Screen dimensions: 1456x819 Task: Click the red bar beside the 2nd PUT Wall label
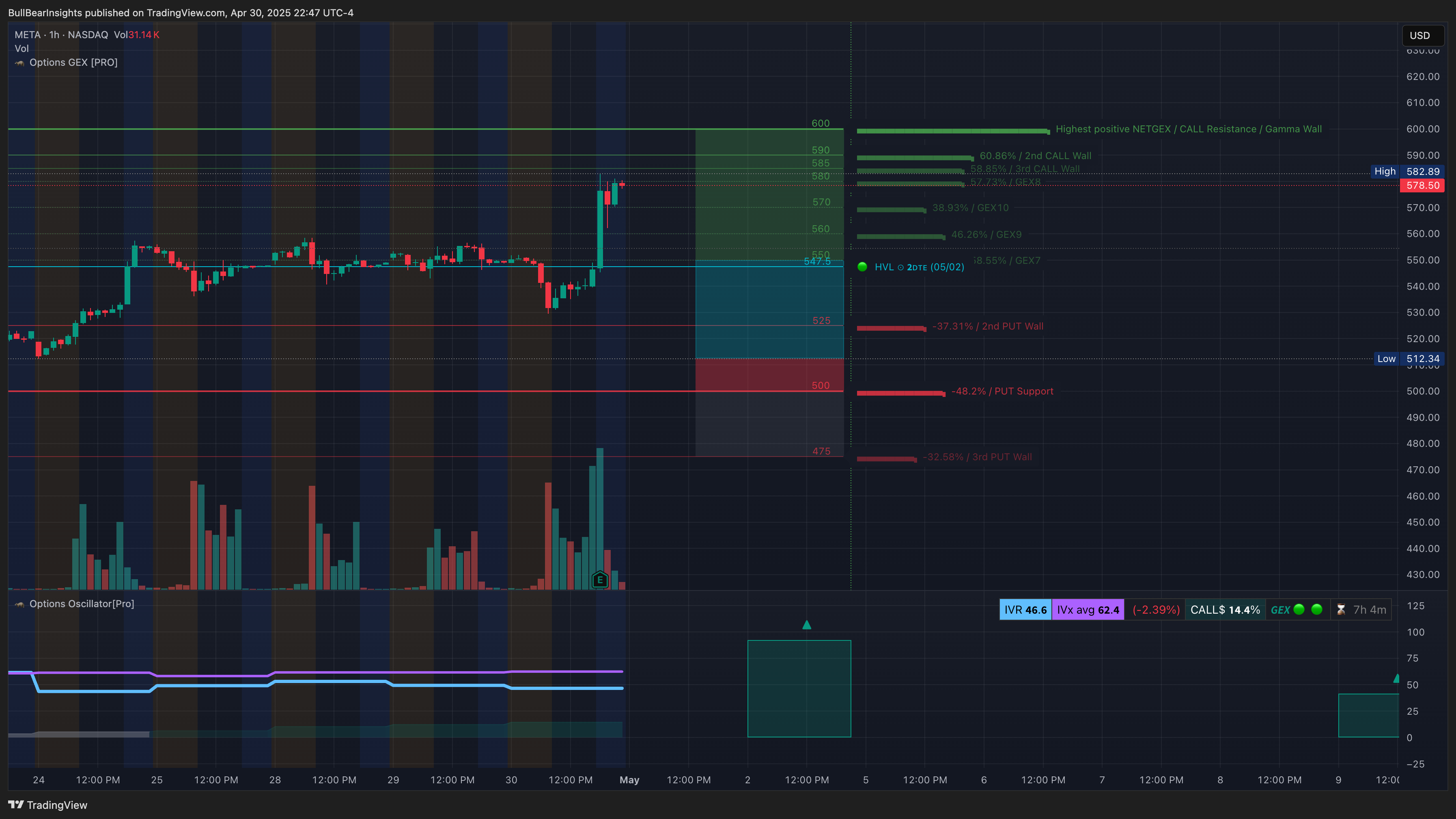pyautogui.click(x=892, y=328)
